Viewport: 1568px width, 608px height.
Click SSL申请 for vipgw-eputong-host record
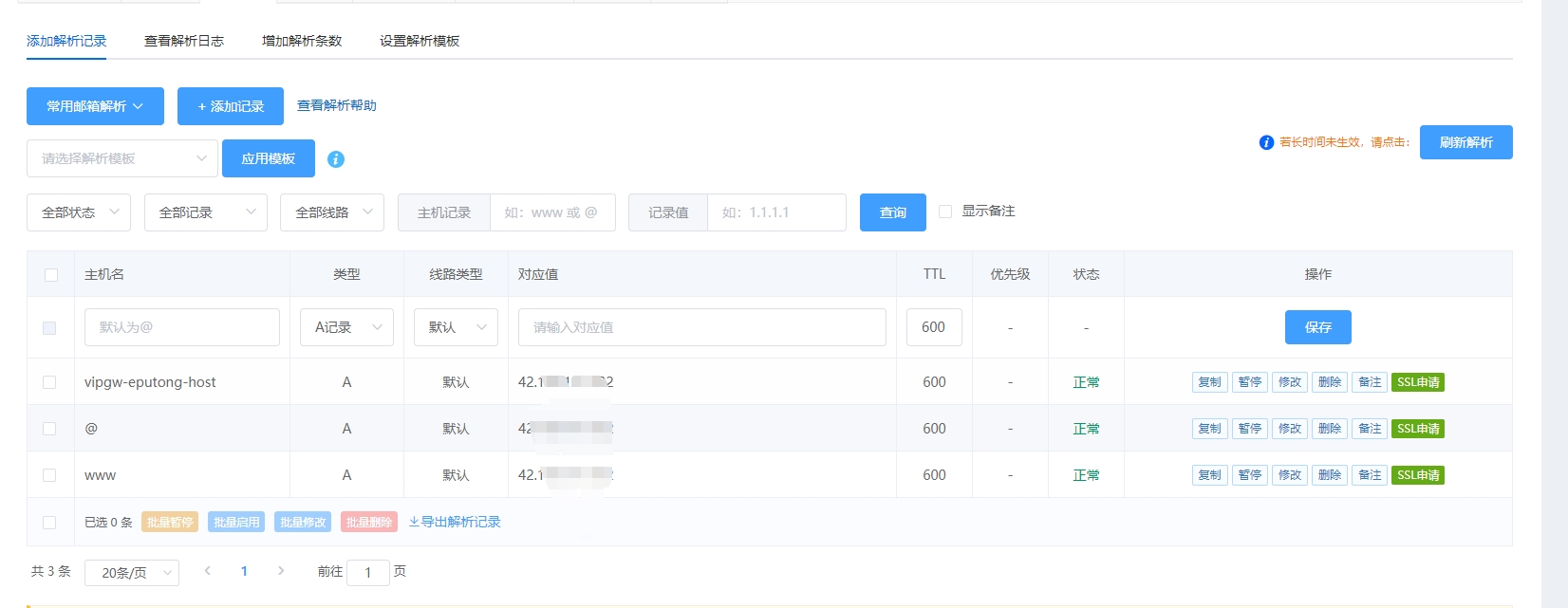pos(1418,382)
